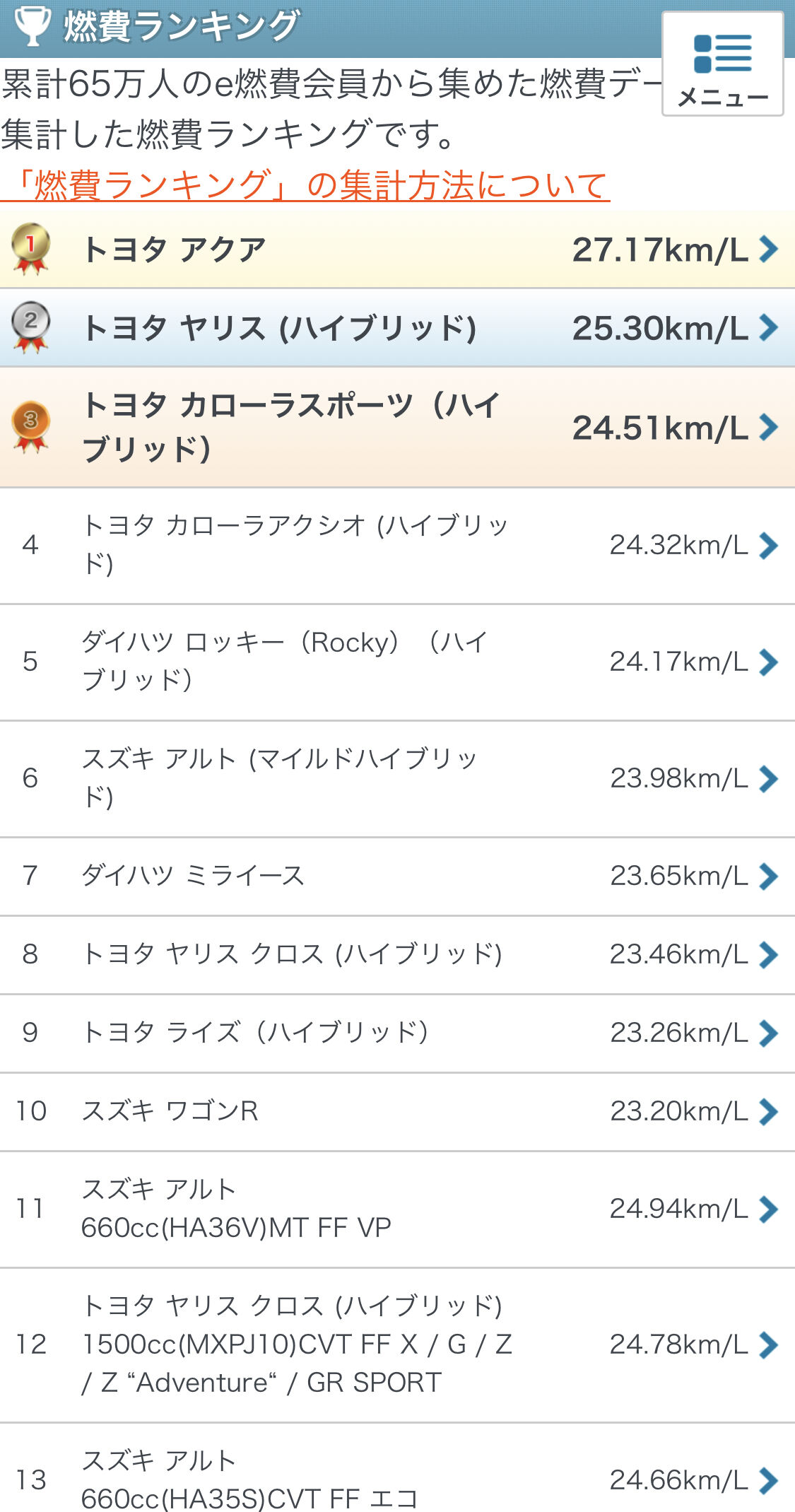
Task: Click the gold first-place medal icon
Action: 30,249
